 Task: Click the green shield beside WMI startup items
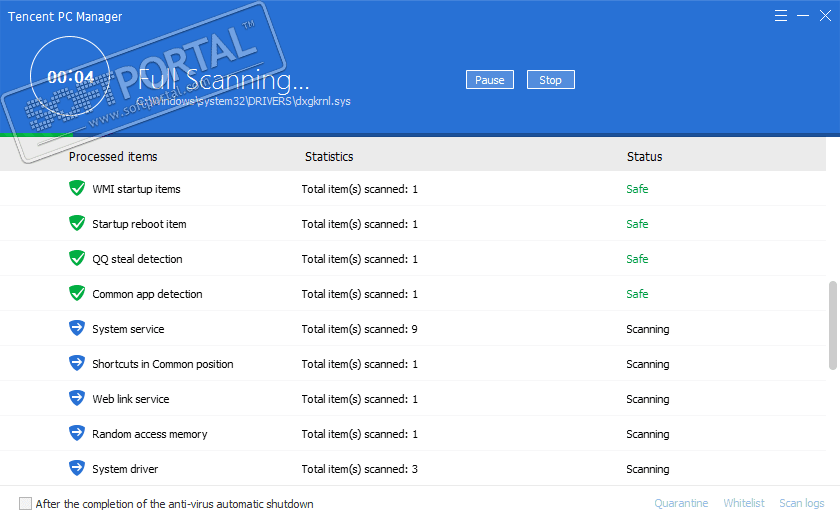[x=77, y=189]
